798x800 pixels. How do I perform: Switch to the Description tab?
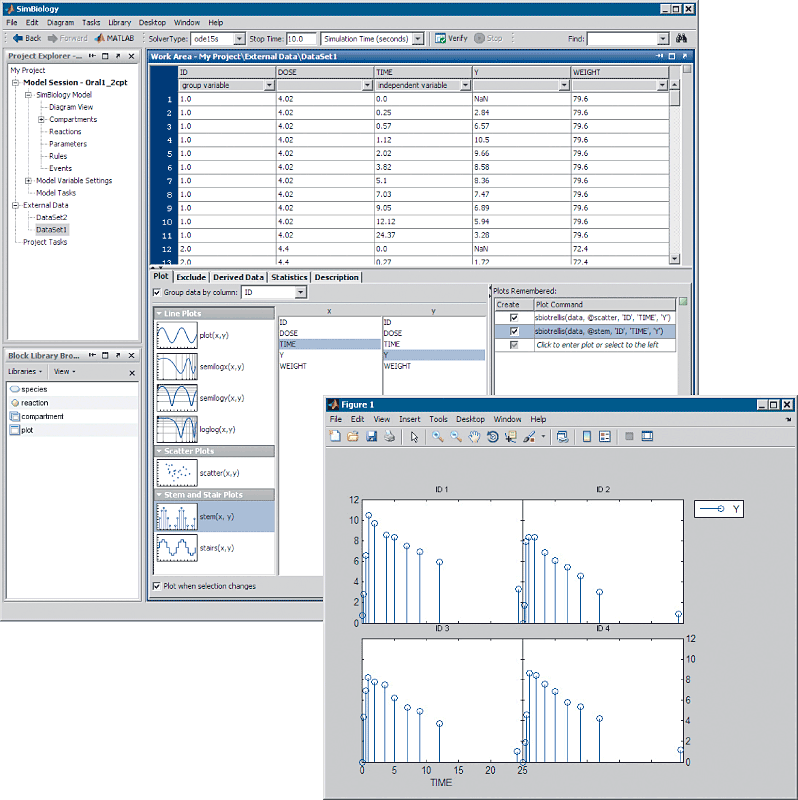coord(336,277)
